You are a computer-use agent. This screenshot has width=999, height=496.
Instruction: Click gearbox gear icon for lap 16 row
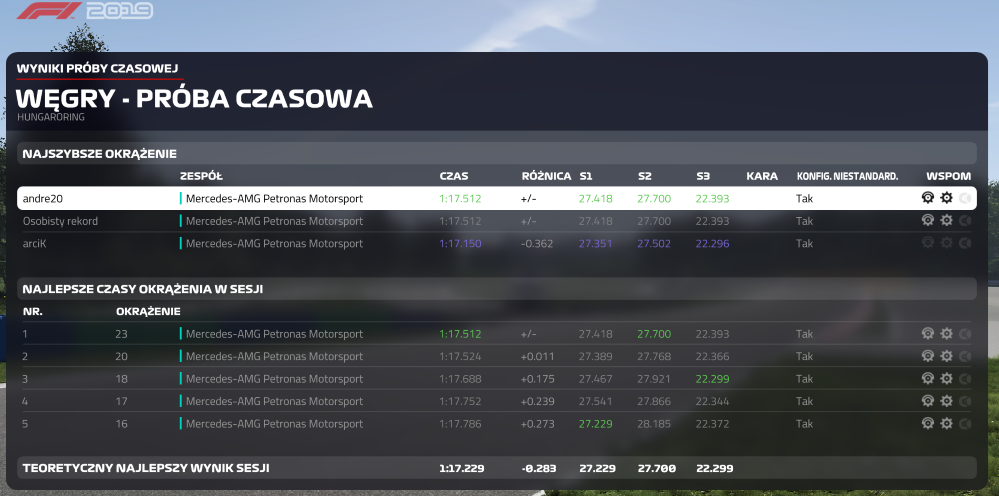(x=947, y=423)
